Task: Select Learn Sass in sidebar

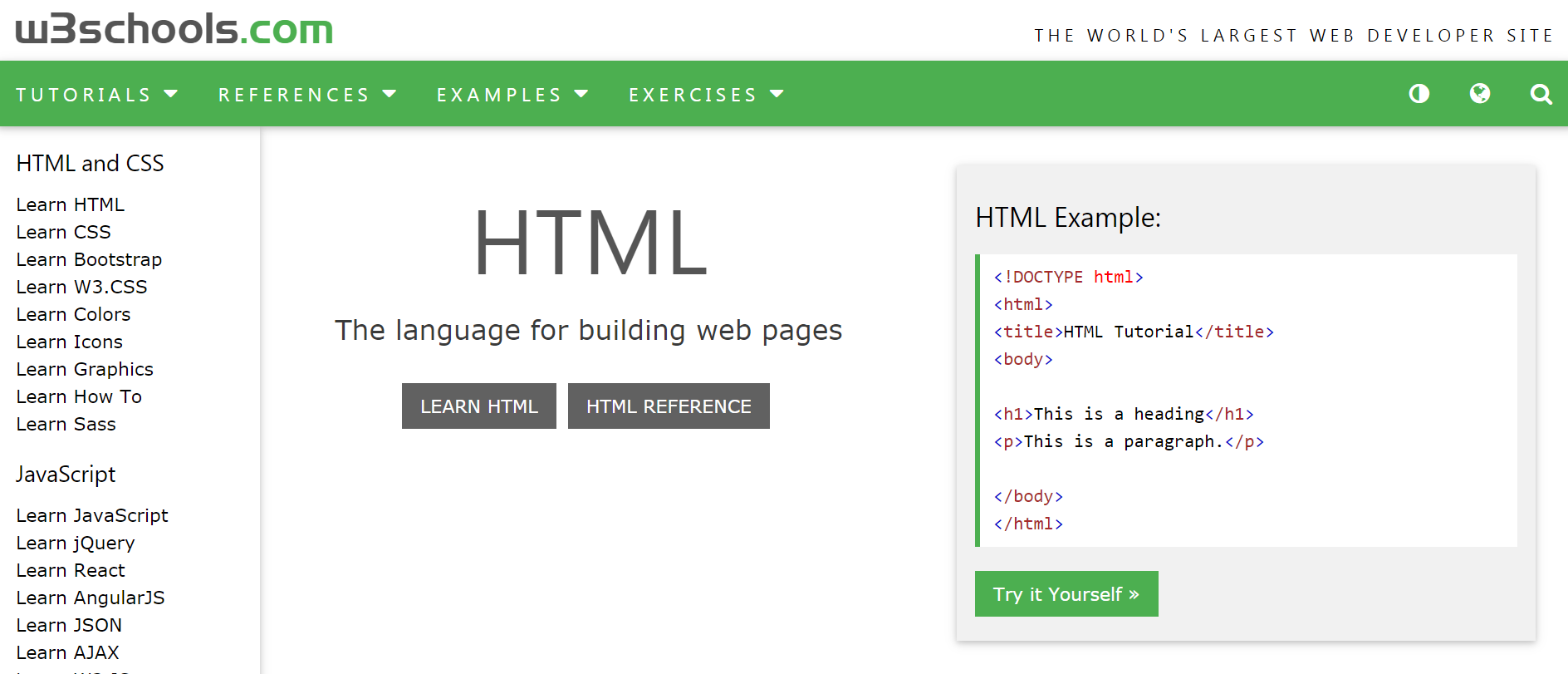Action: click(66, 424)
